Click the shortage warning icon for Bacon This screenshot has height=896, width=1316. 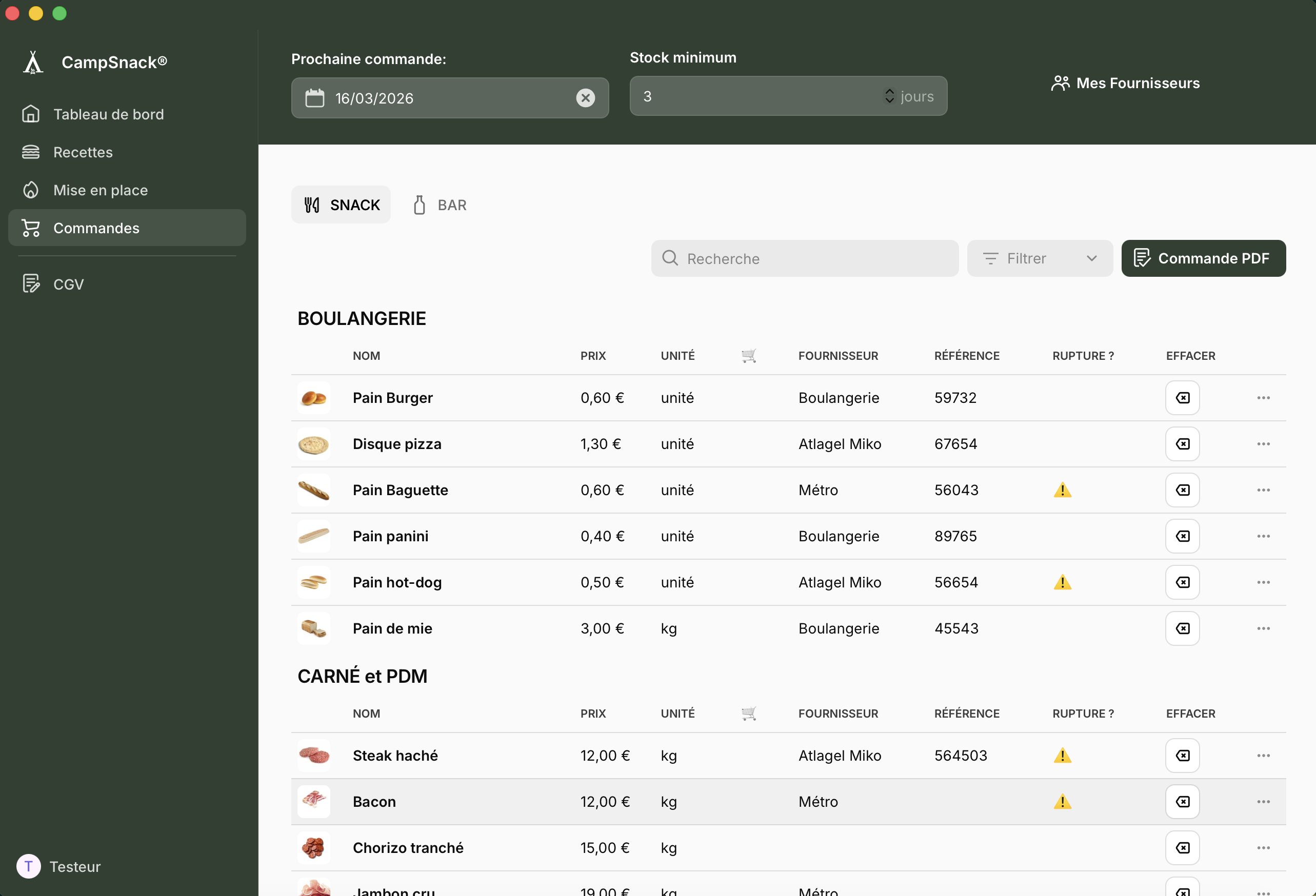1062,802
